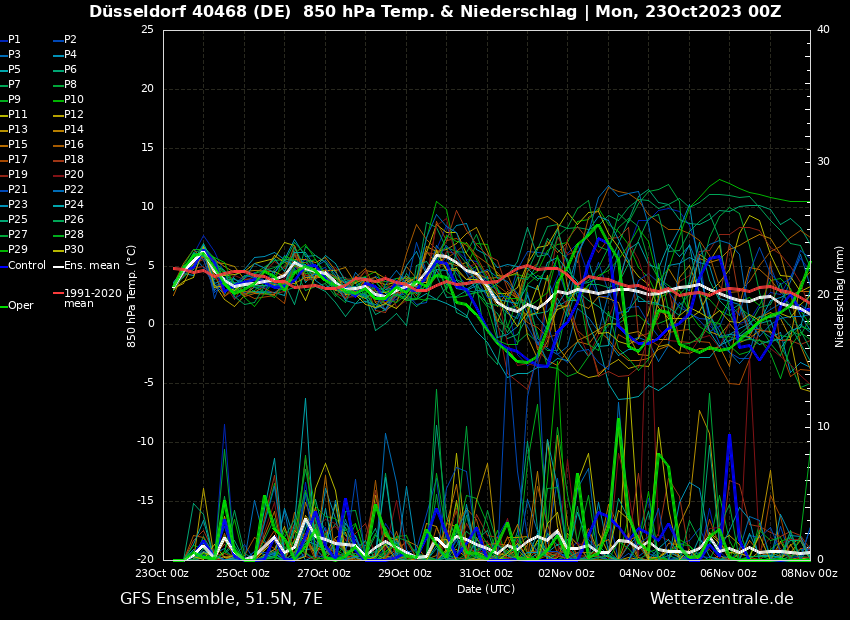Click the P1 legend entry

click(14, 40)
